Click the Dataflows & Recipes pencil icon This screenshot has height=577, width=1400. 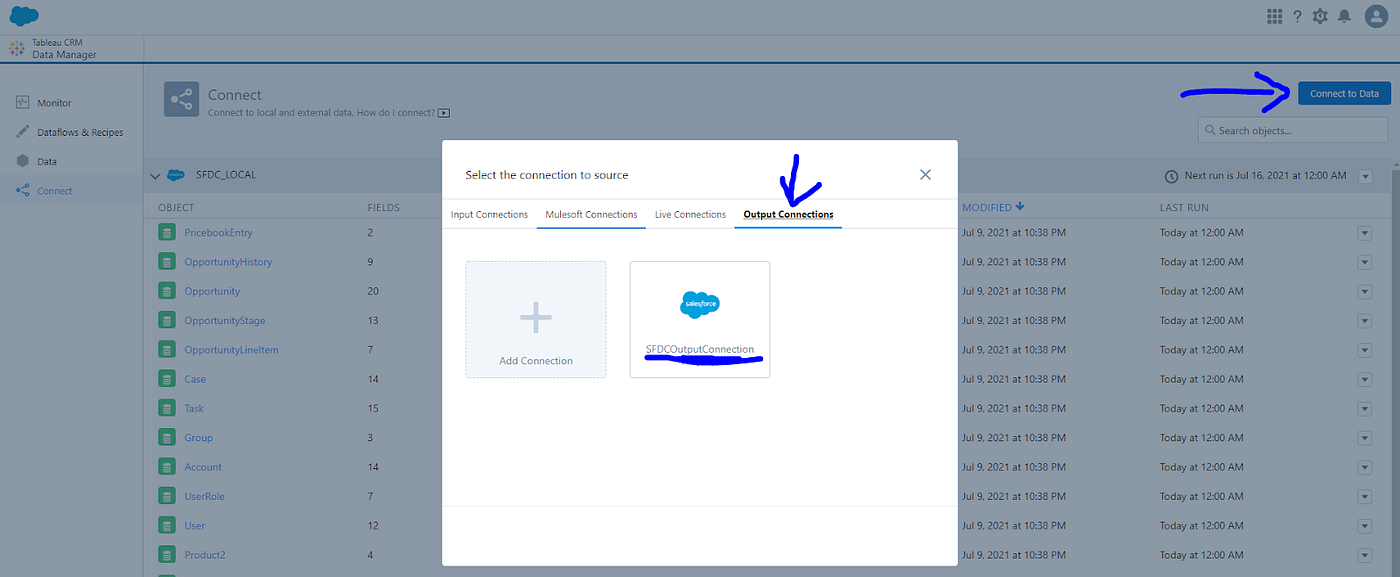point(23,132)
